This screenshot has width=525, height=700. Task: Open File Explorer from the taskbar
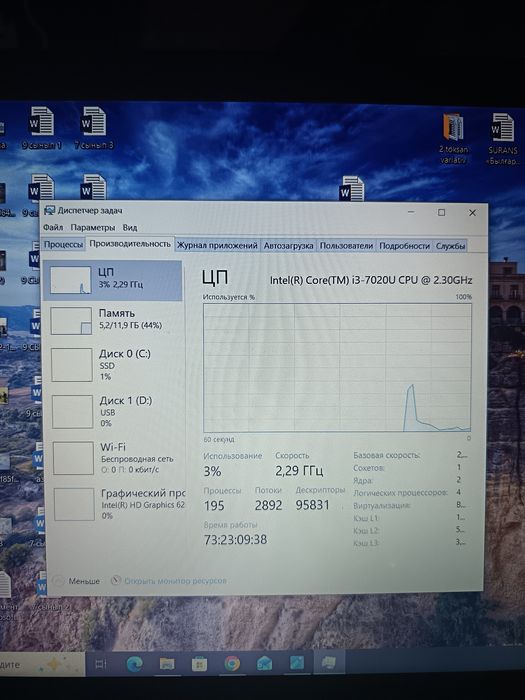click(x=167, y=664)
